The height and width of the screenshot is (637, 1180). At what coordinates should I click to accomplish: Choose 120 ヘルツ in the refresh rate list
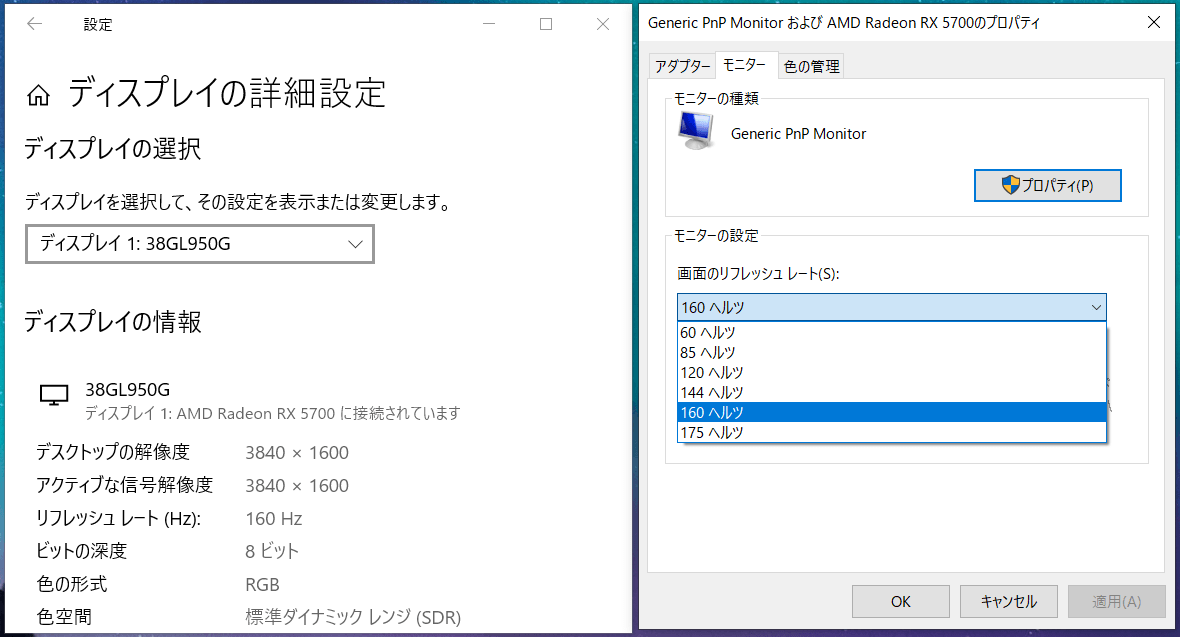[x=892, y=373]
